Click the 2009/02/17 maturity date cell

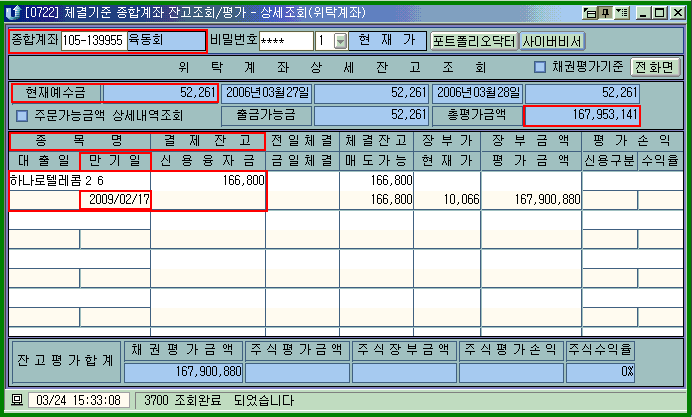(x=115, y=200)
